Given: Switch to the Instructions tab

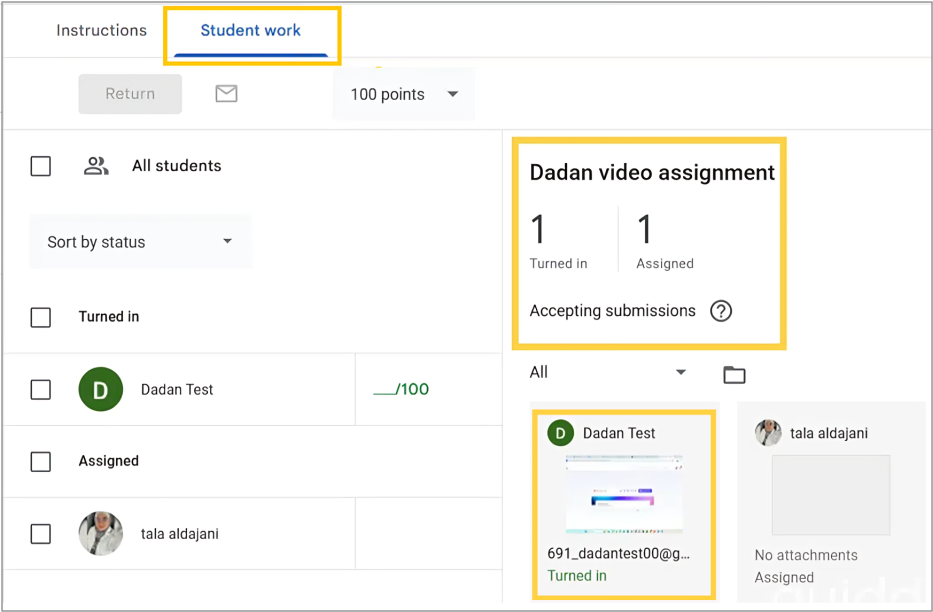Looking at the screenshot, I should 101,30.
